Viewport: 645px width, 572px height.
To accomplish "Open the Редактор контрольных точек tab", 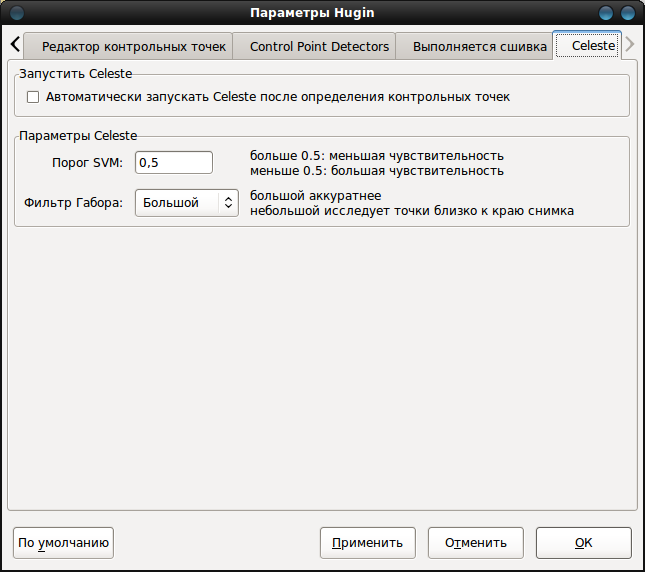I will (128, 46).
